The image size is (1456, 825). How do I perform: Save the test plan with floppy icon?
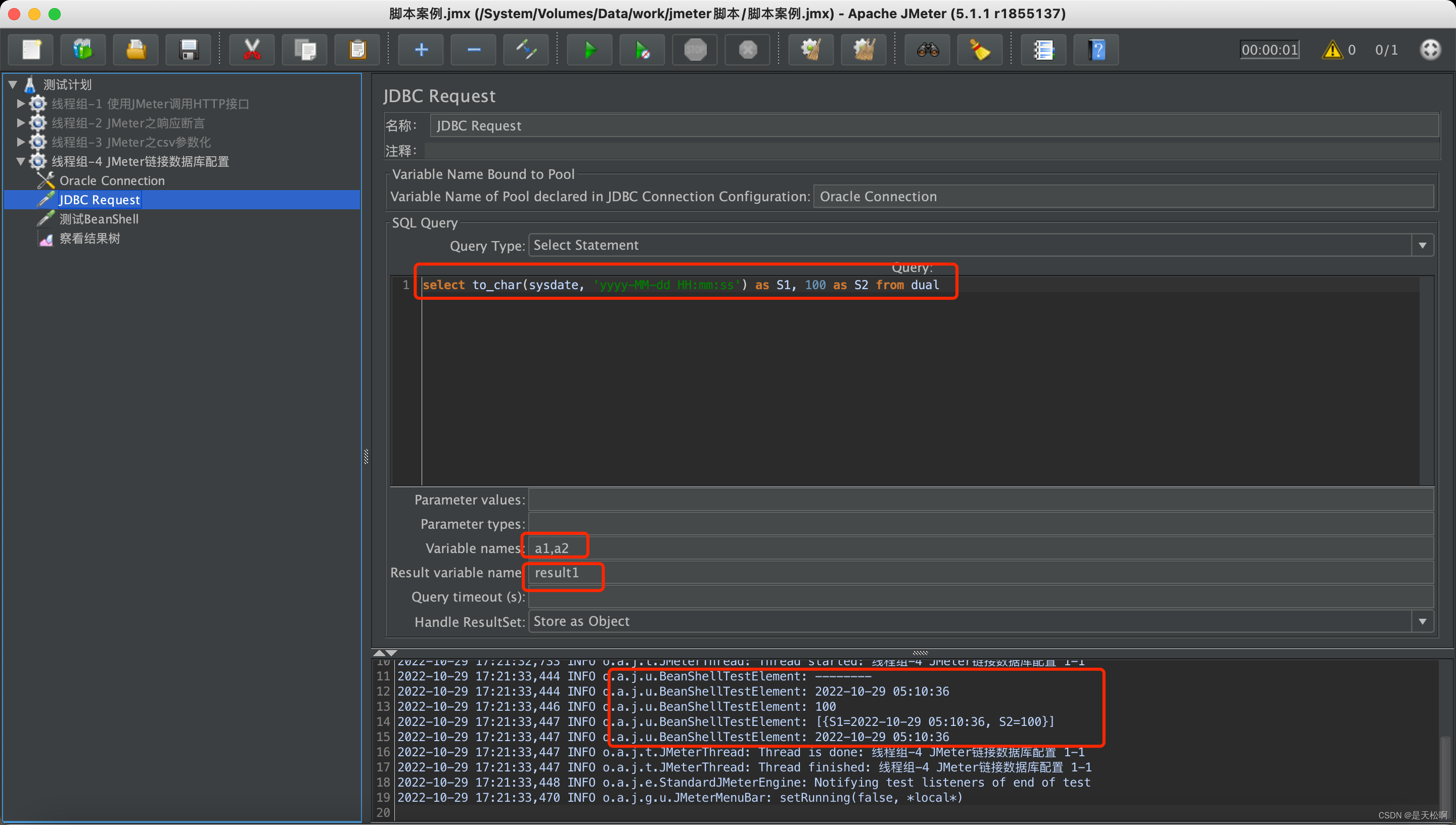pos(189,50)
